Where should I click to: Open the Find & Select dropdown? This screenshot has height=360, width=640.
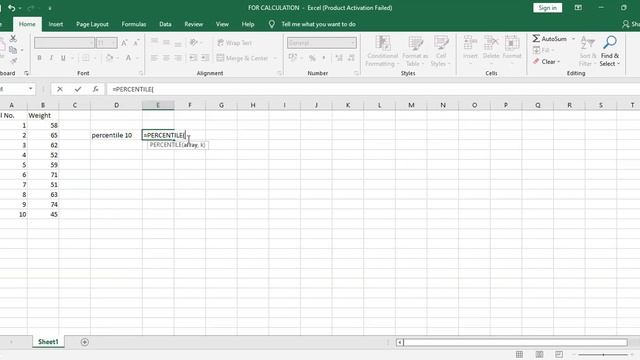point(610,51)
